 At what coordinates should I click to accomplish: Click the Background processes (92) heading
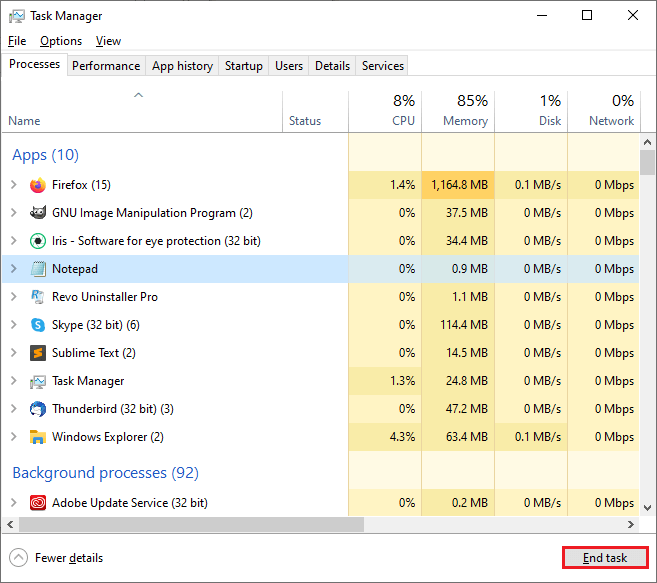(x=106, y=473)
